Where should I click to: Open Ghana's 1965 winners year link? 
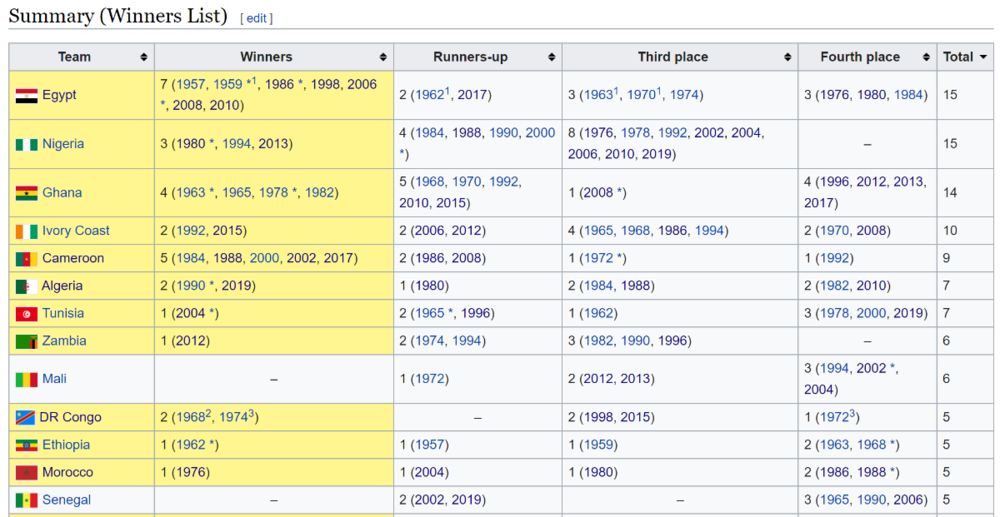click(x=236, y=193)
